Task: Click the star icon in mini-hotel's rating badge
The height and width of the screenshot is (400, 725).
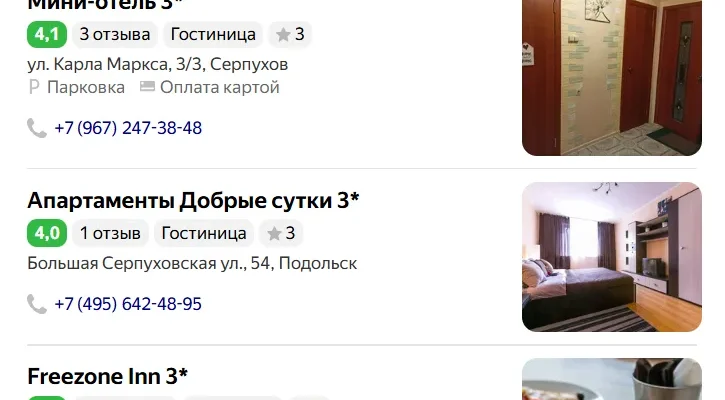Action: [x=283, y=34]
